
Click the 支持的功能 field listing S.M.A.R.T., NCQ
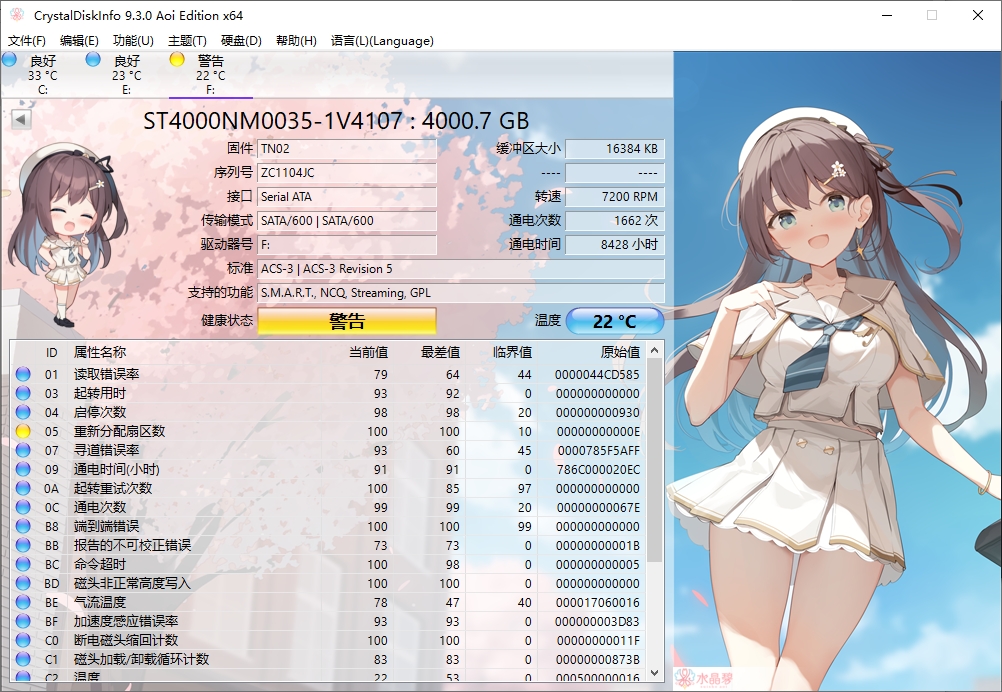[461, 293]
